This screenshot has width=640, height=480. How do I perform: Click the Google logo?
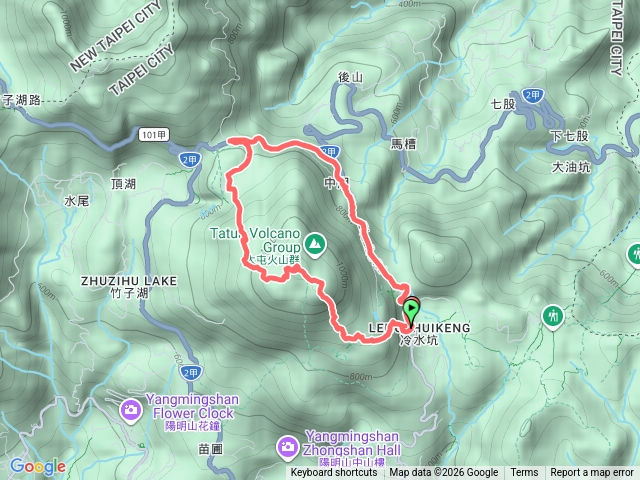point(38,467)
